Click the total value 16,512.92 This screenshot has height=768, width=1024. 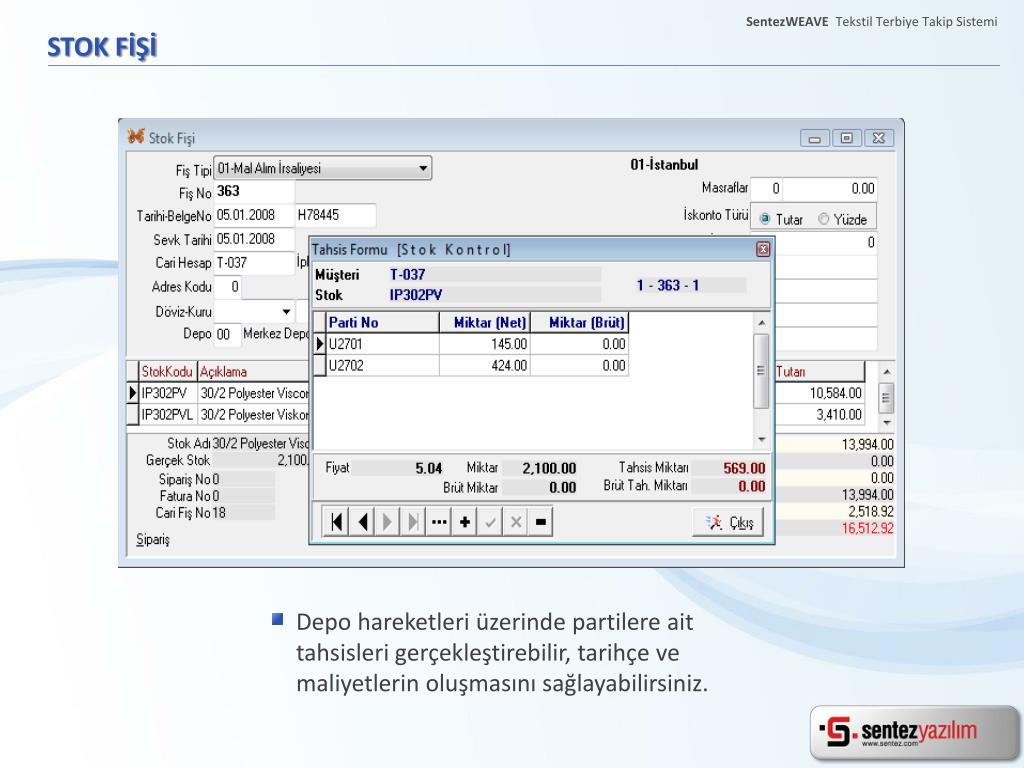click(x=867, y=528)
